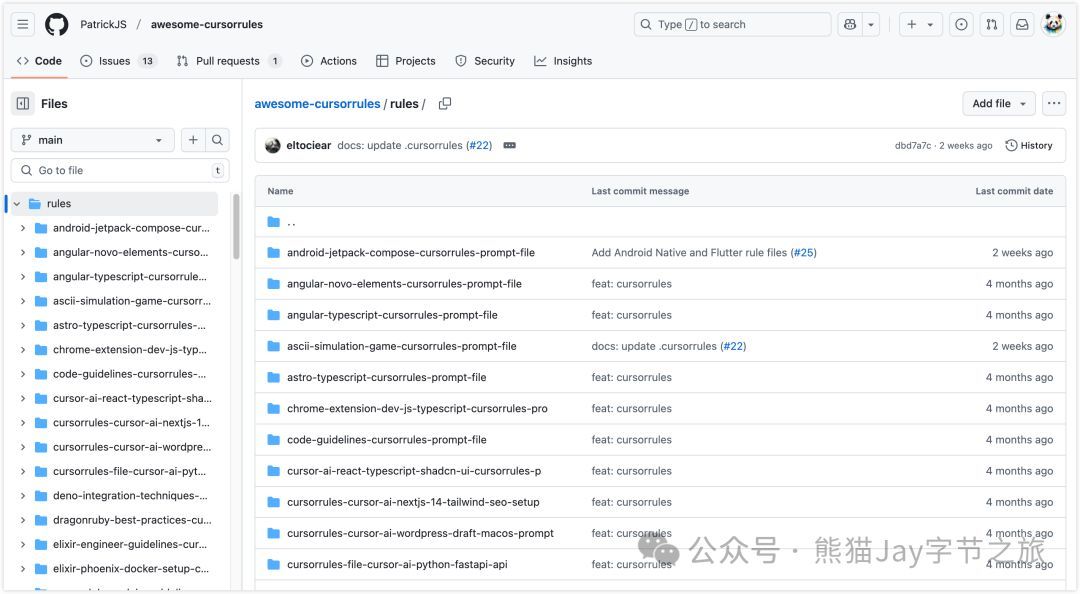The height and width of the screenshot is (594, 1080).
Task: Click folder icon of cursor-ai-react-typescript-shadcn row
Action: (273, 471)
